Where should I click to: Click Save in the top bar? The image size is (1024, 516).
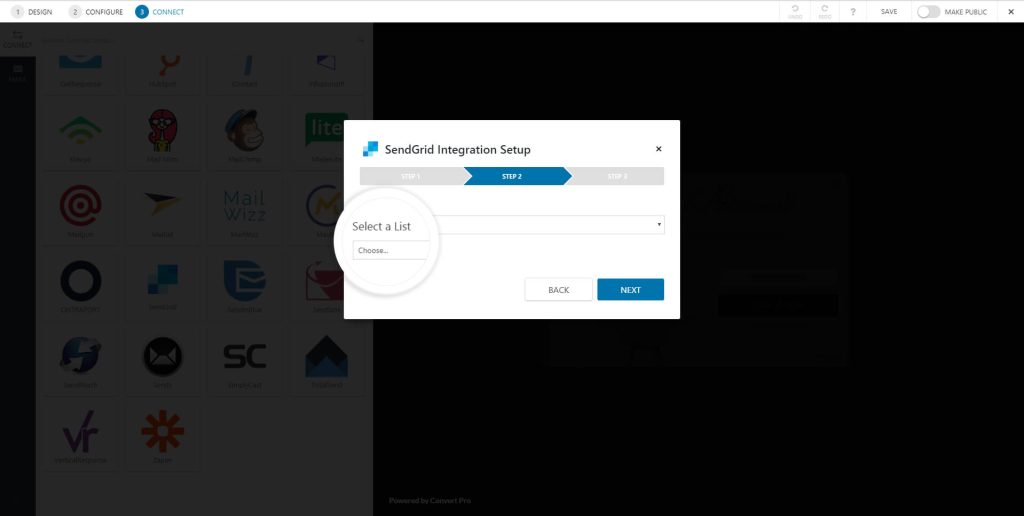click(x=889, y=12)
